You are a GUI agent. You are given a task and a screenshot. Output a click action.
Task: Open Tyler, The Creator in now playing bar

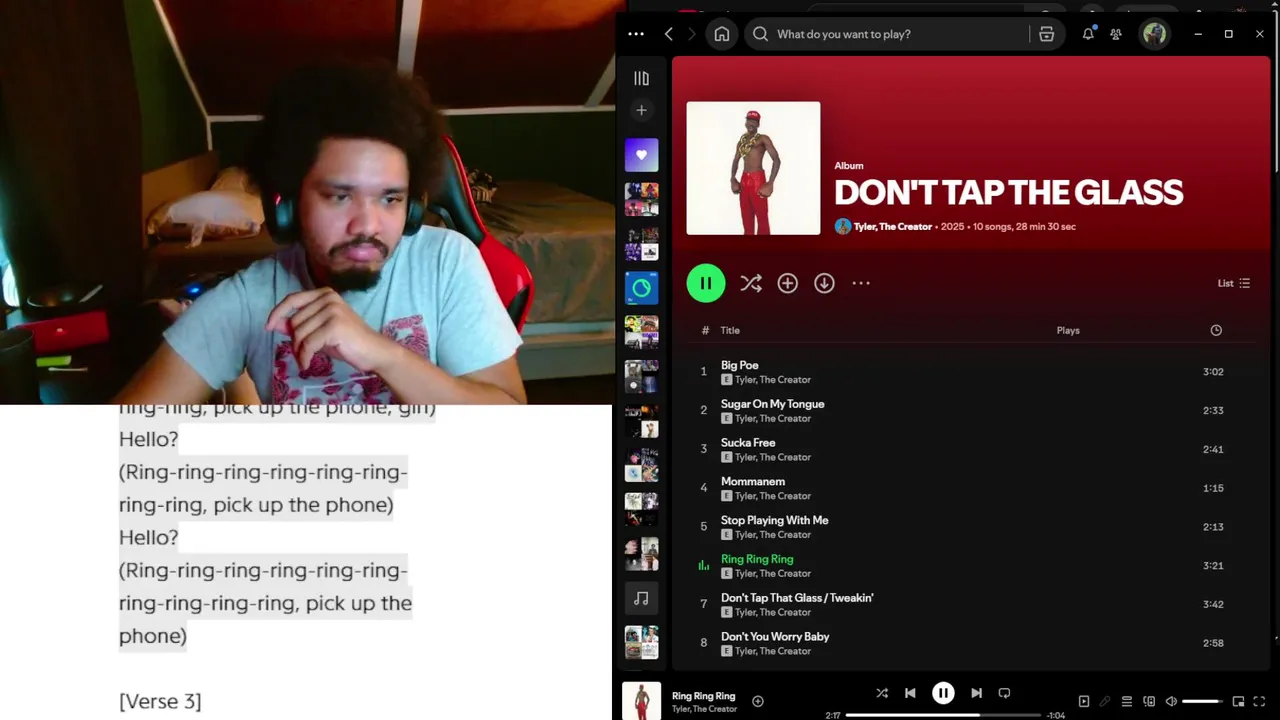pos(704,709)
